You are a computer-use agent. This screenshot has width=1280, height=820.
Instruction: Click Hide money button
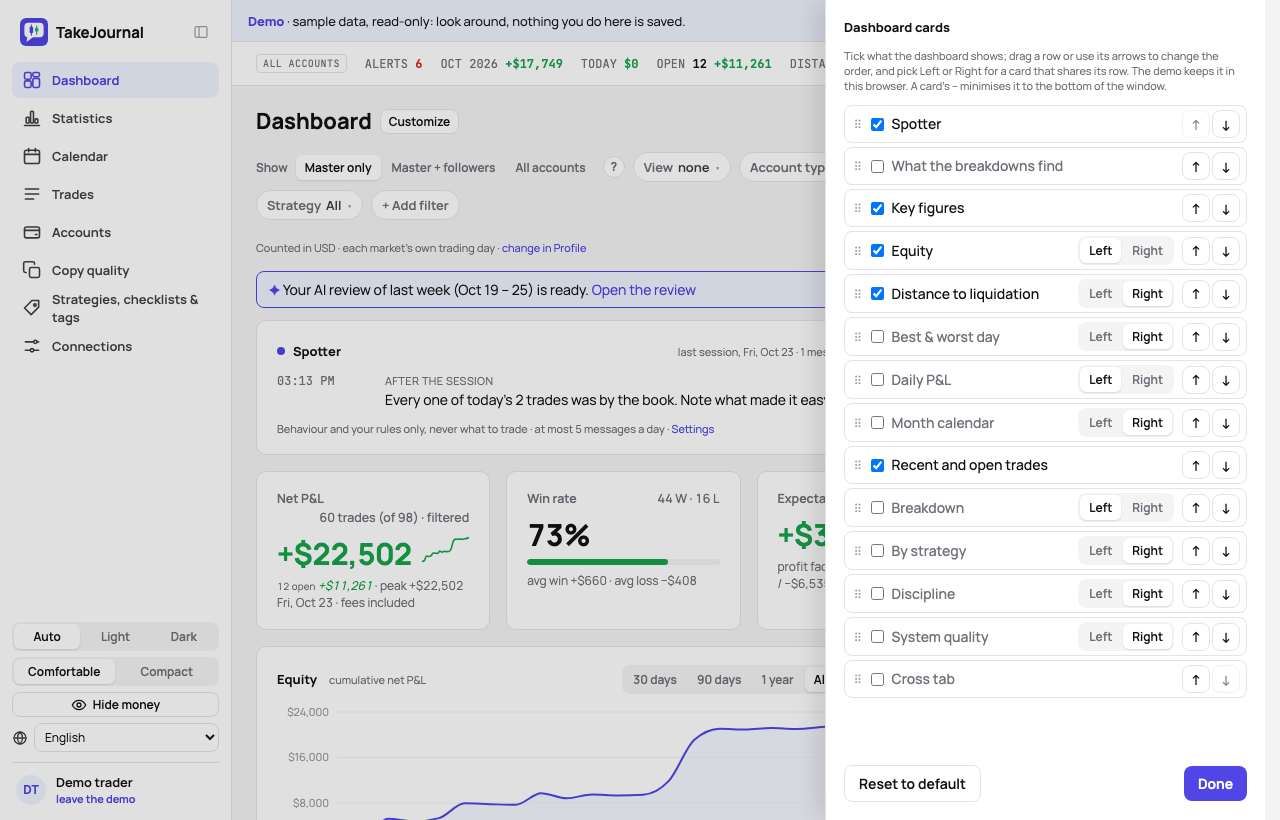(x=115, y=705)
